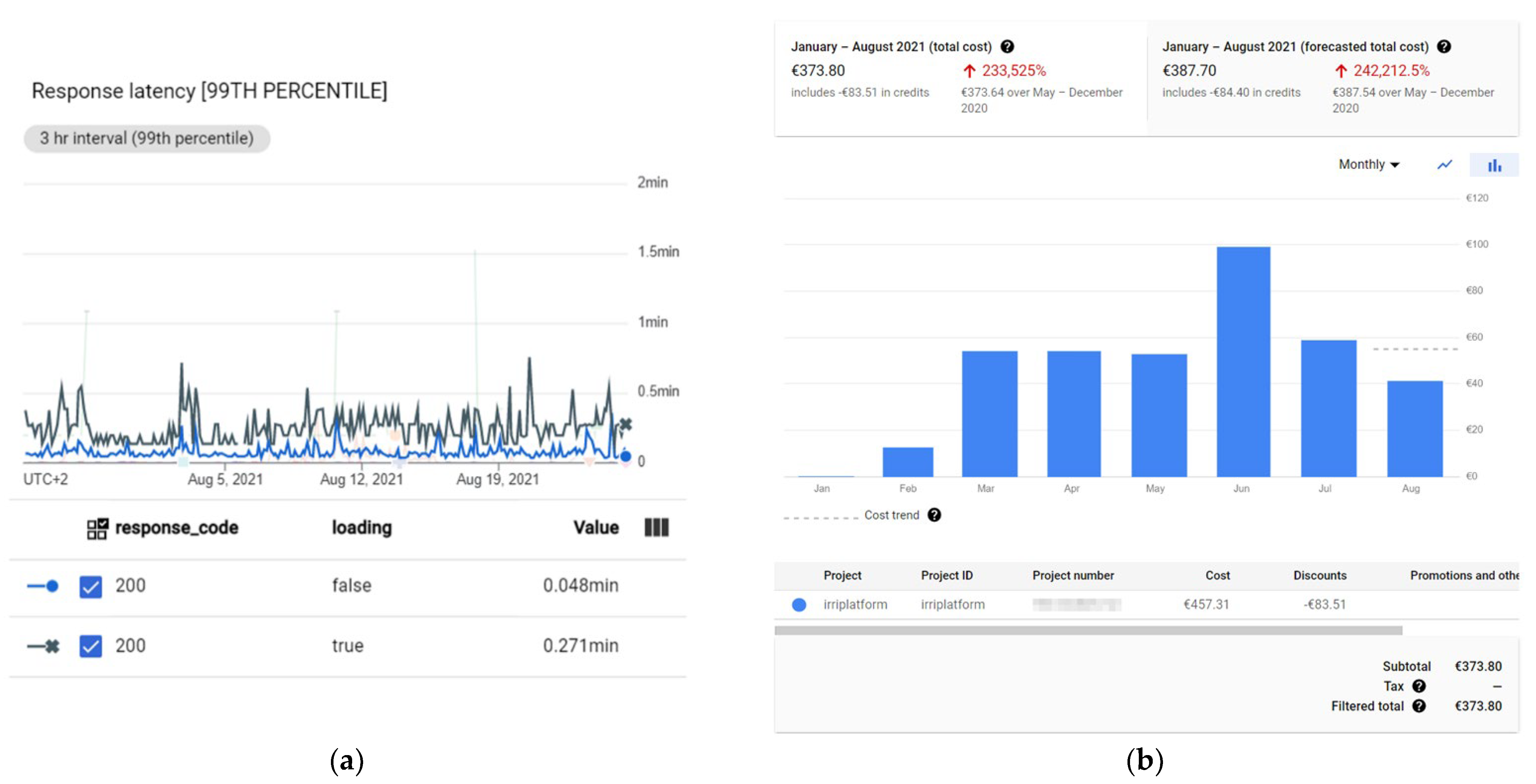Image resolution: width=1536 pixels, height=784 pixels.
Task: Click 3 hr interval percentile chip
Action: tap(147, 138)
